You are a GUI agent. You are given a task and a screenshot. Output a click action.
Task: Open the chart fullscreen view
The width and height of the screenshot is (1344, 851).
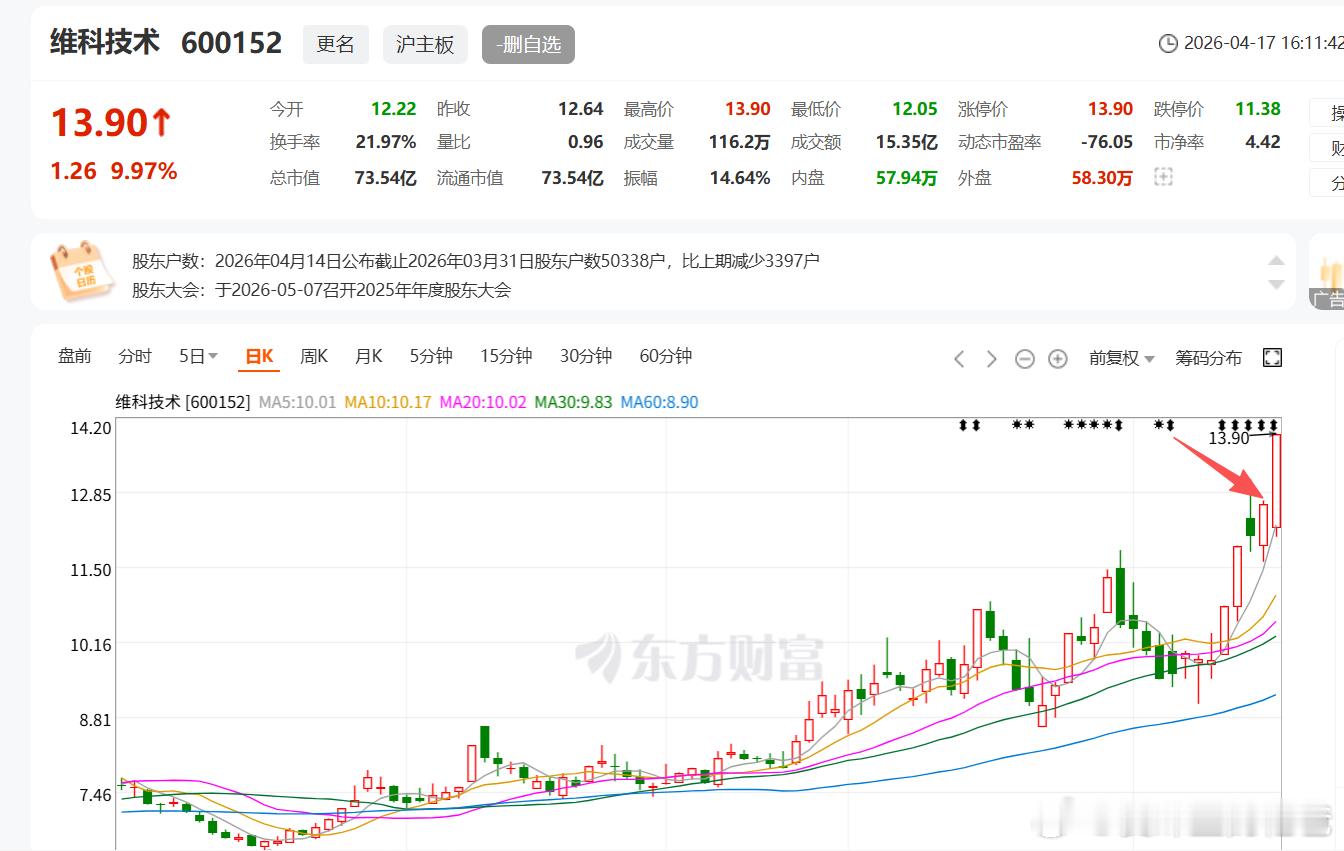(x=1271, y=357)
